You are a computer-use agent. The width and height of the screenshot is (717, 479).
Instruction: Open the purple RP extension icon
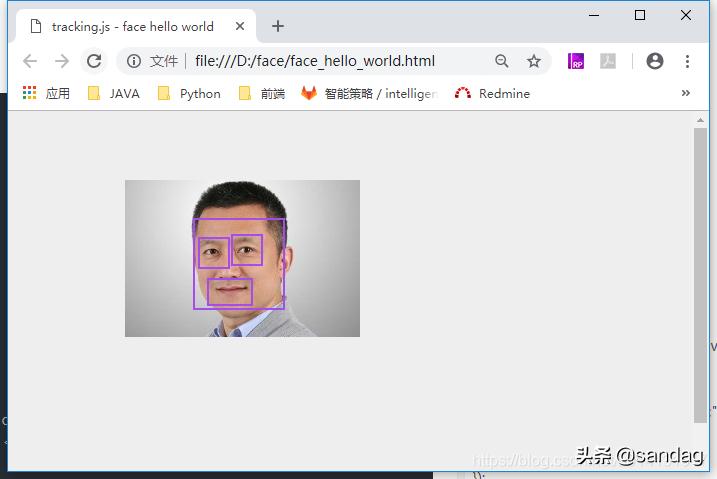tap(576, 61)
